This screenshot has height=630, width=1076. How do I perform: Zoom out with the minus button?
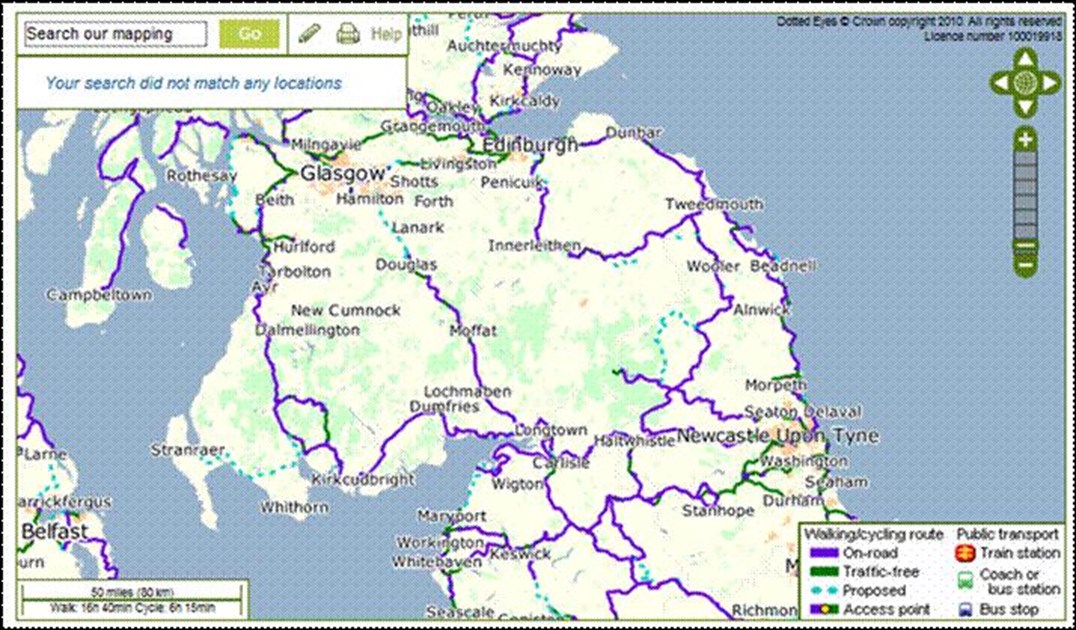[x=1025, y=264]
